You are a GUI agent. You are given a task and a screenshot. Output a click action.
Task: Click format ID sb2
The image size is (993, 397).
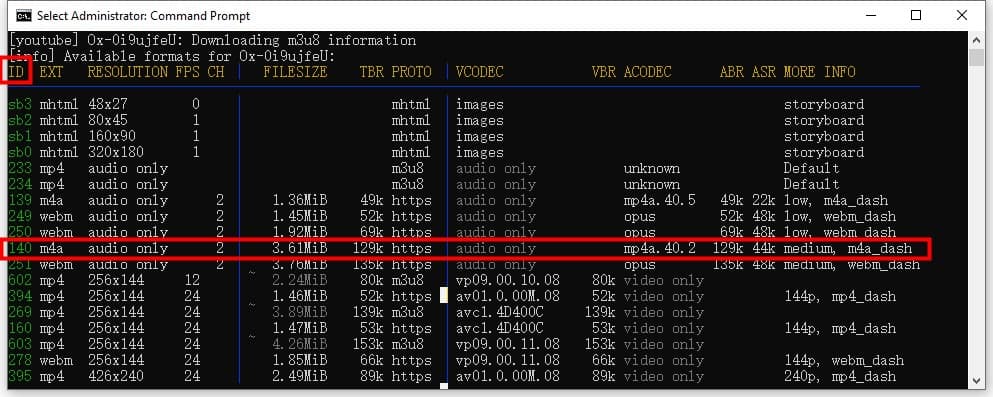(20, 120)
